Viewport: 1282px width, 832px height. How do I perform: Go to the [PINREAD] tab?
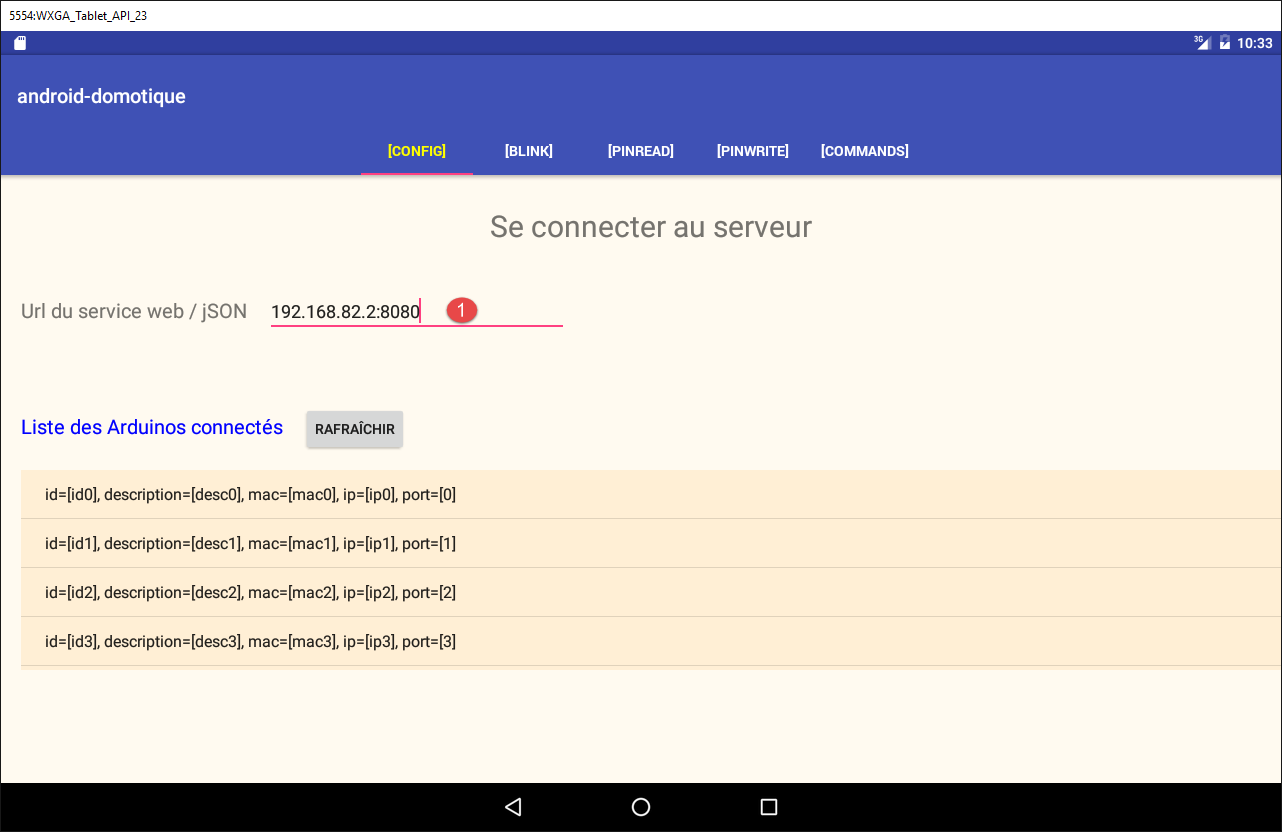point(641,151)
